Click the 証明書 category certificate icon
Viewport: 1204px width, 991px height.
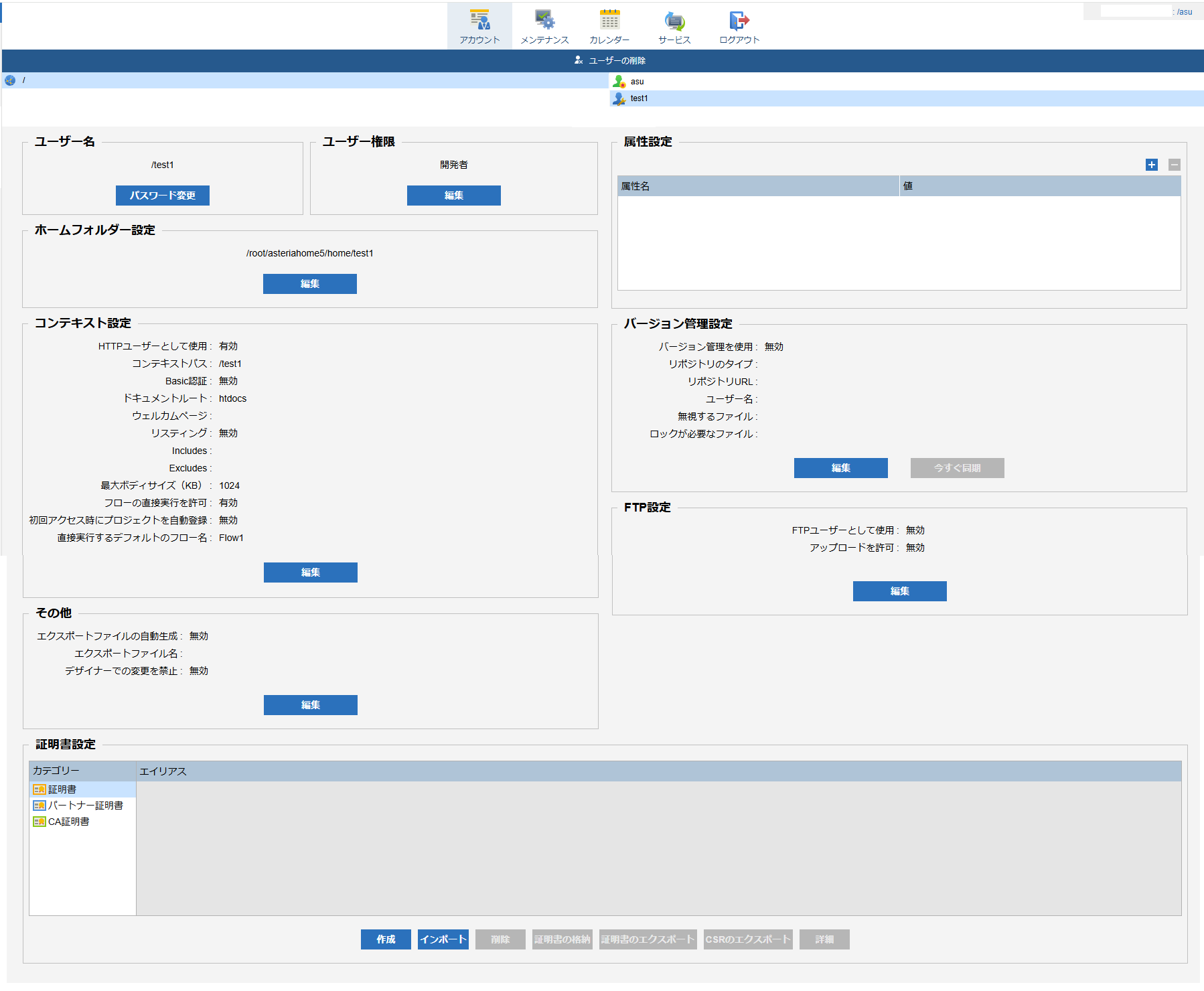coord(40,789)
